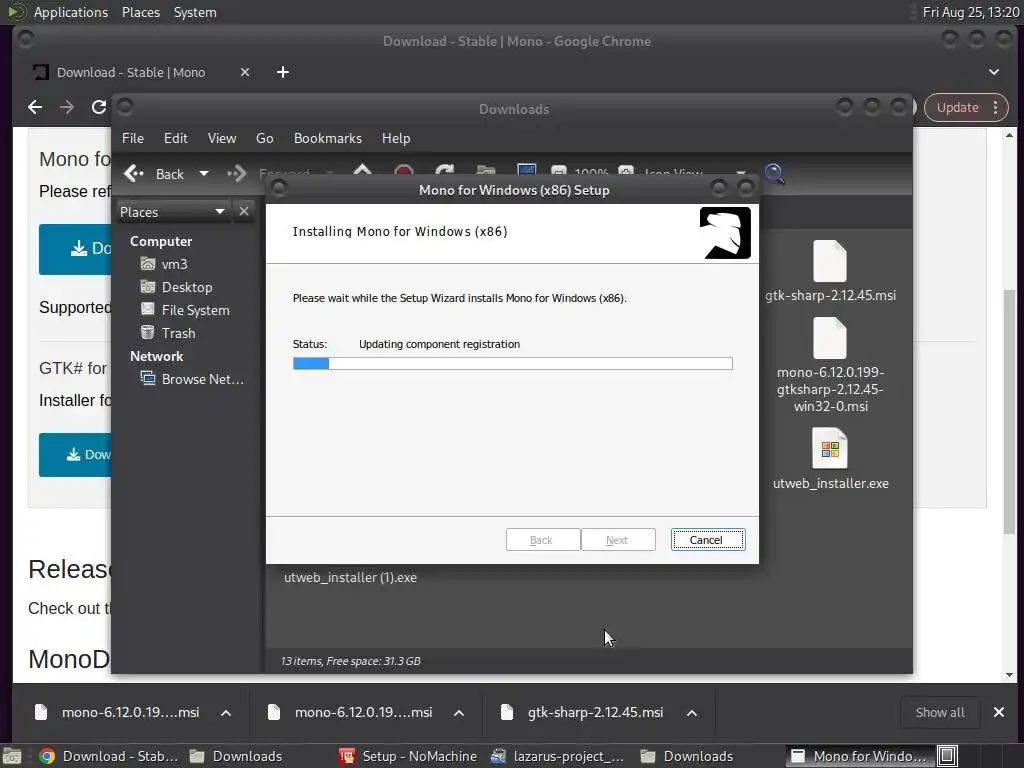Screen dimensions: 1024x768
Task: Click the show desktop icon in taskbar
Action: (x=12, y=756)
